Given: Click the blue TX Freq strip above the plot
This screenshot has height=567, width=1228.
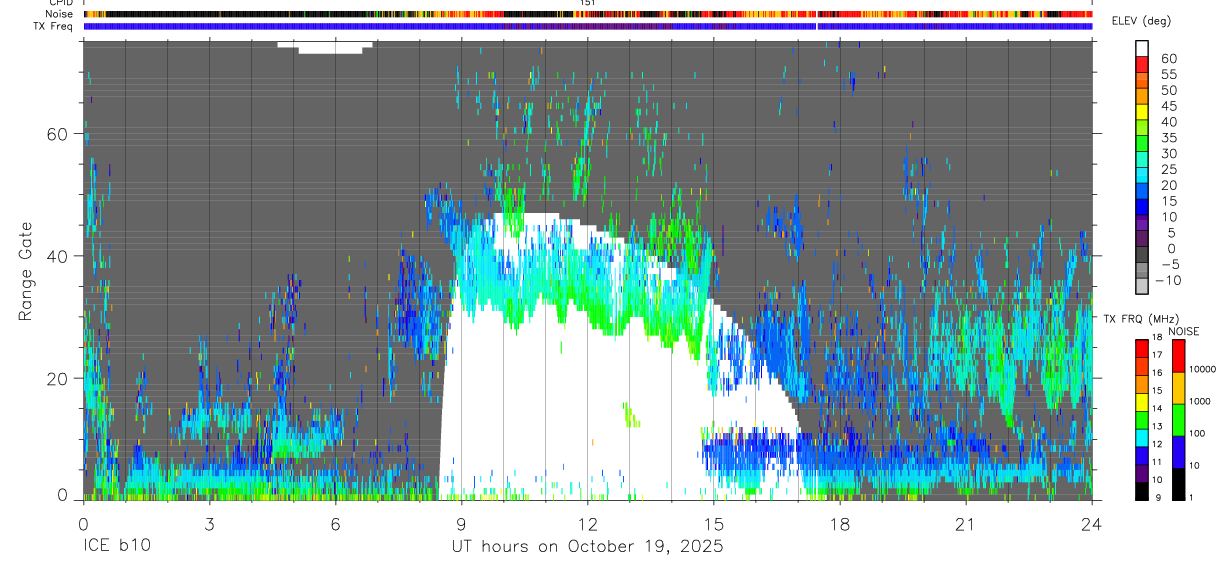Looking at the screenshot, I should [588, 27].
